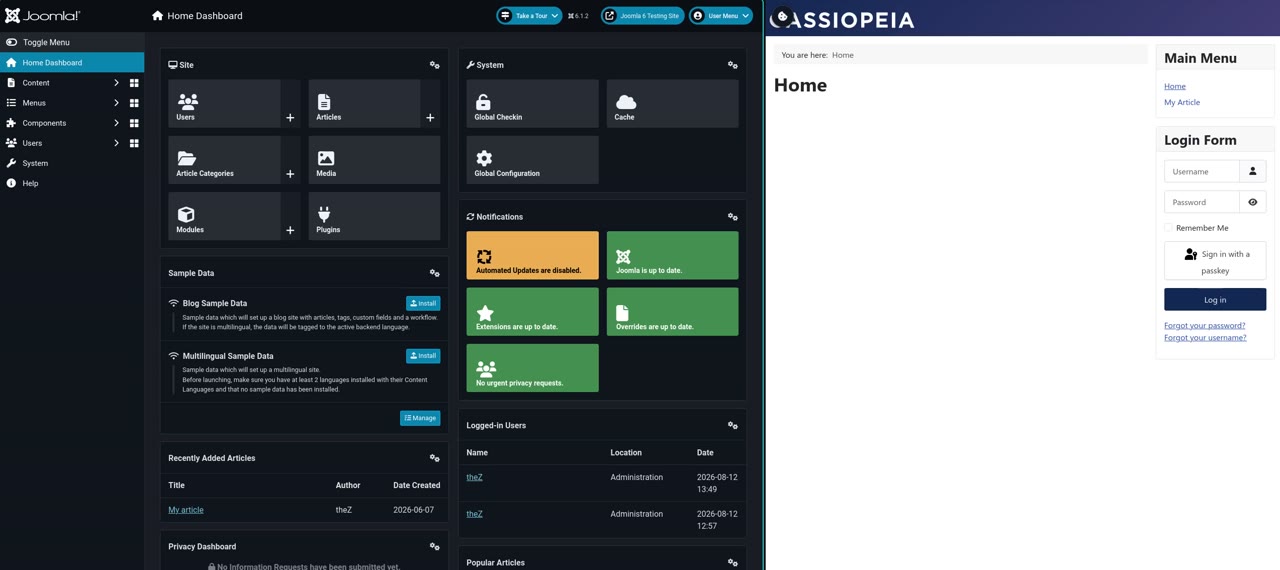
Task: Expand Content submenu in sidebar
Action: 116,83
